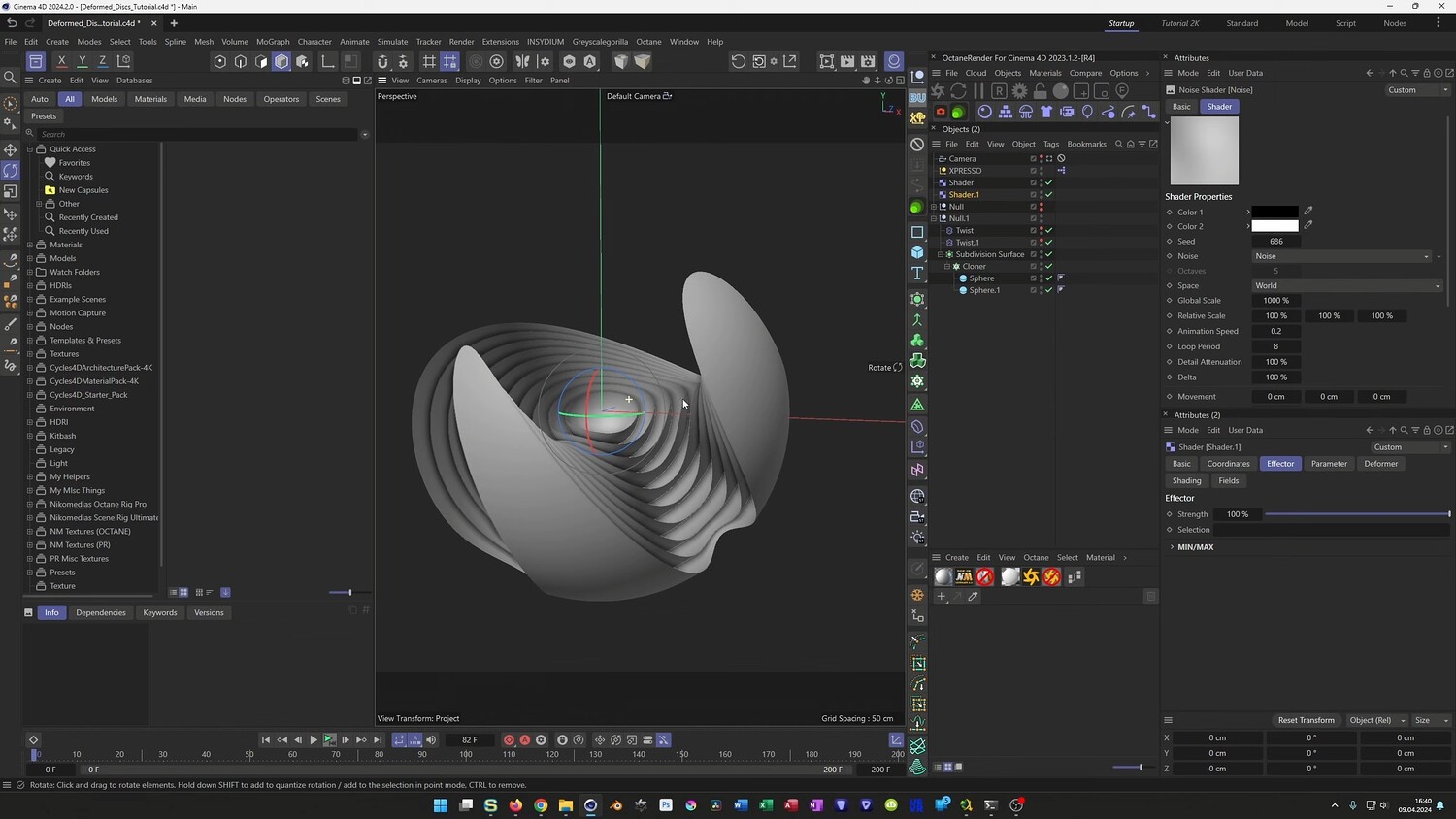Click the Reset Transform button
The image size is (1456, 819).
coord(1306,720)
